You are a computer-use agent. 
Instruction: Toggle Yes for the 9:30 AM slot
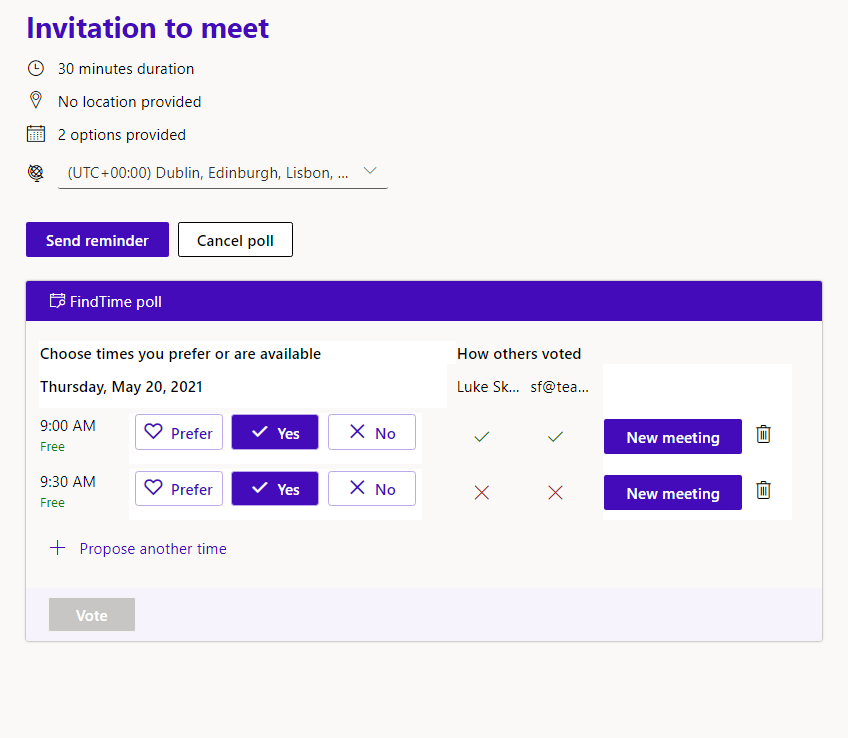point(275,489)
